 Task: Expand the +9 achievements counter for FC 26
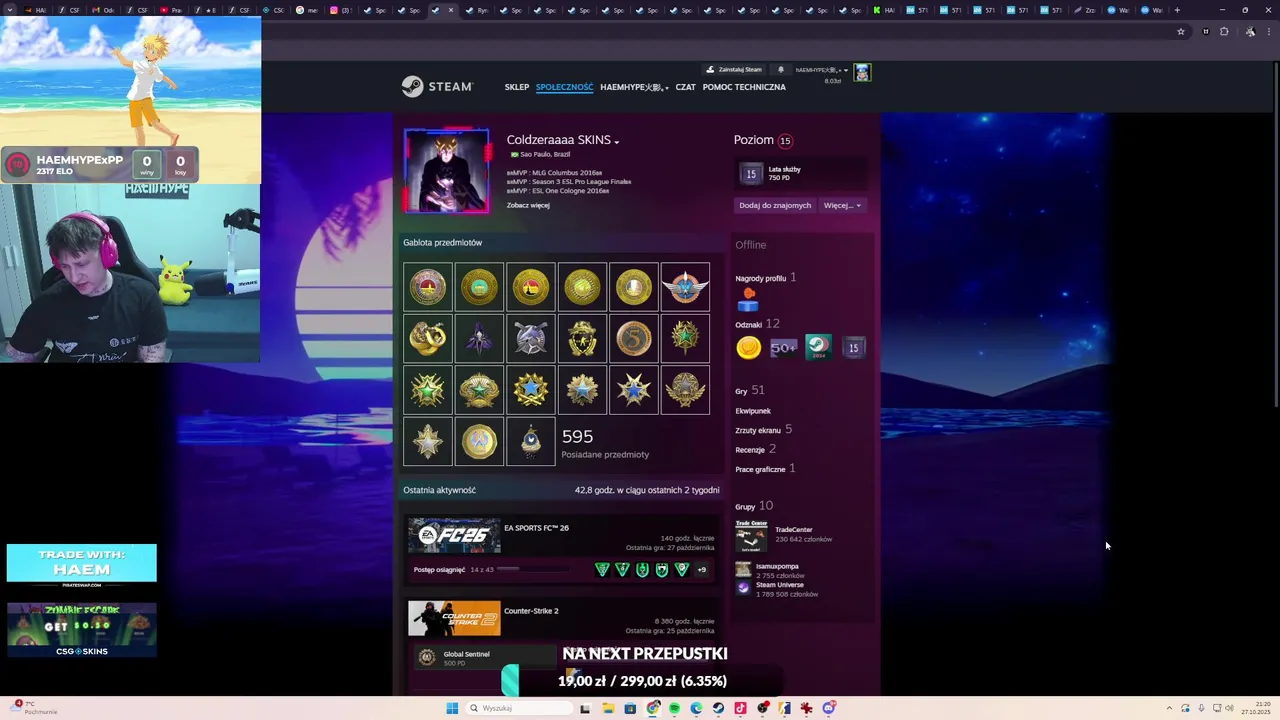tap(701, 570)
